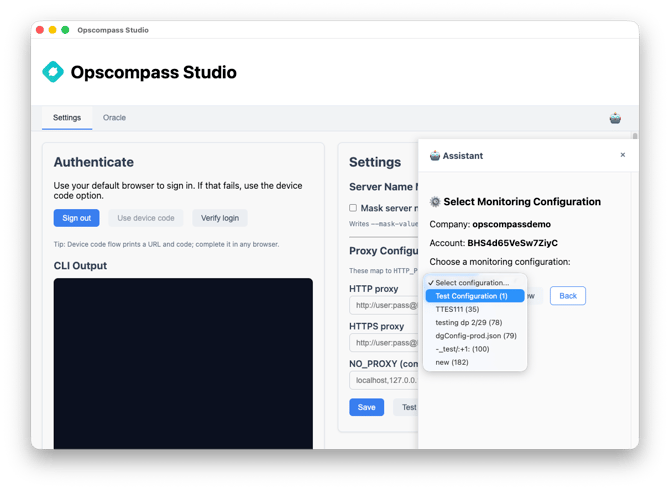Click the Opscompass Studio logo icon
Viewport: 670px width, 490px height.
coord(53,72)
